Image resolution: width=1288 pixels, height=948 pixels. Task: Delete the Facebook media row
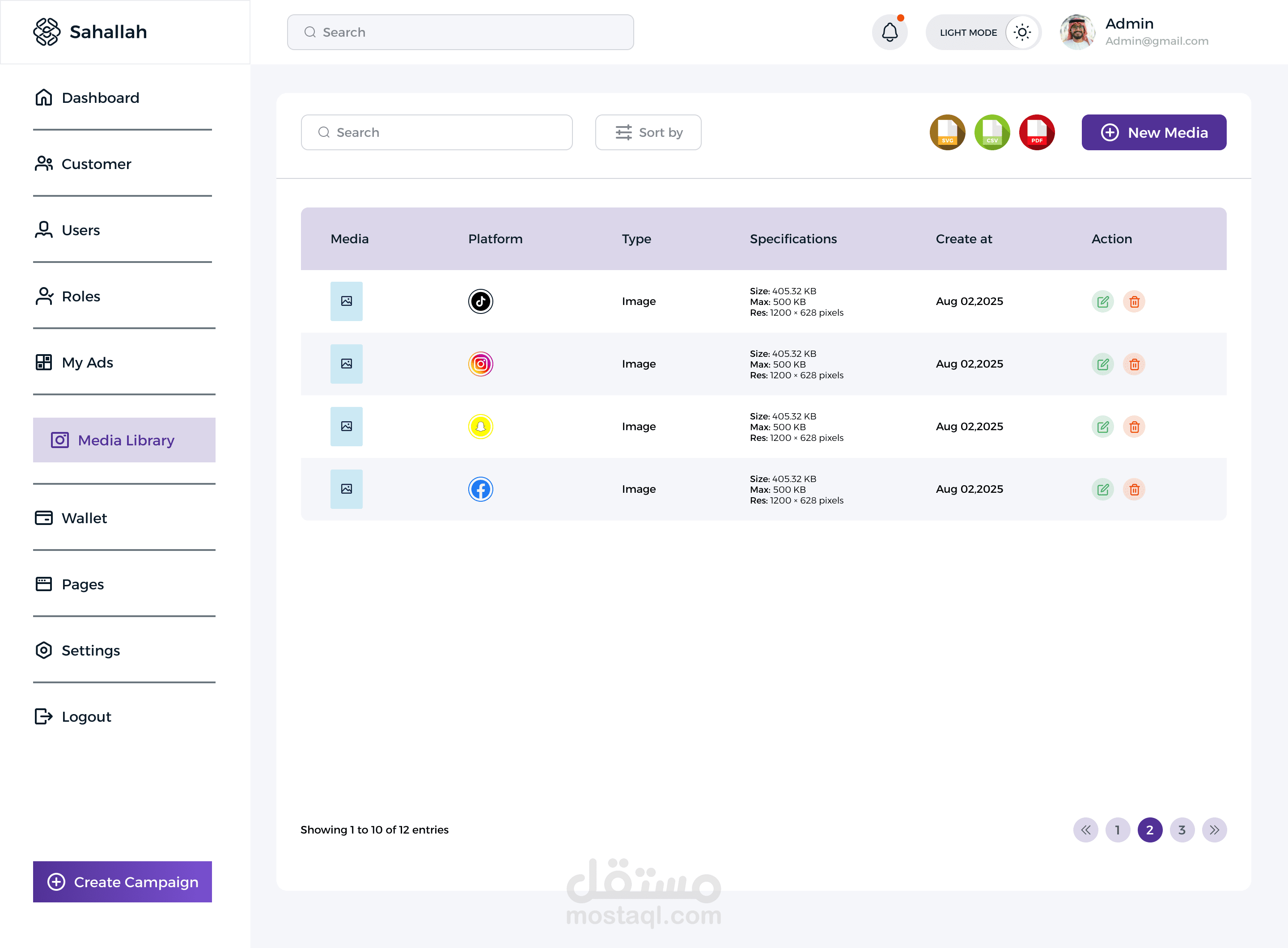click(1134, 489)
